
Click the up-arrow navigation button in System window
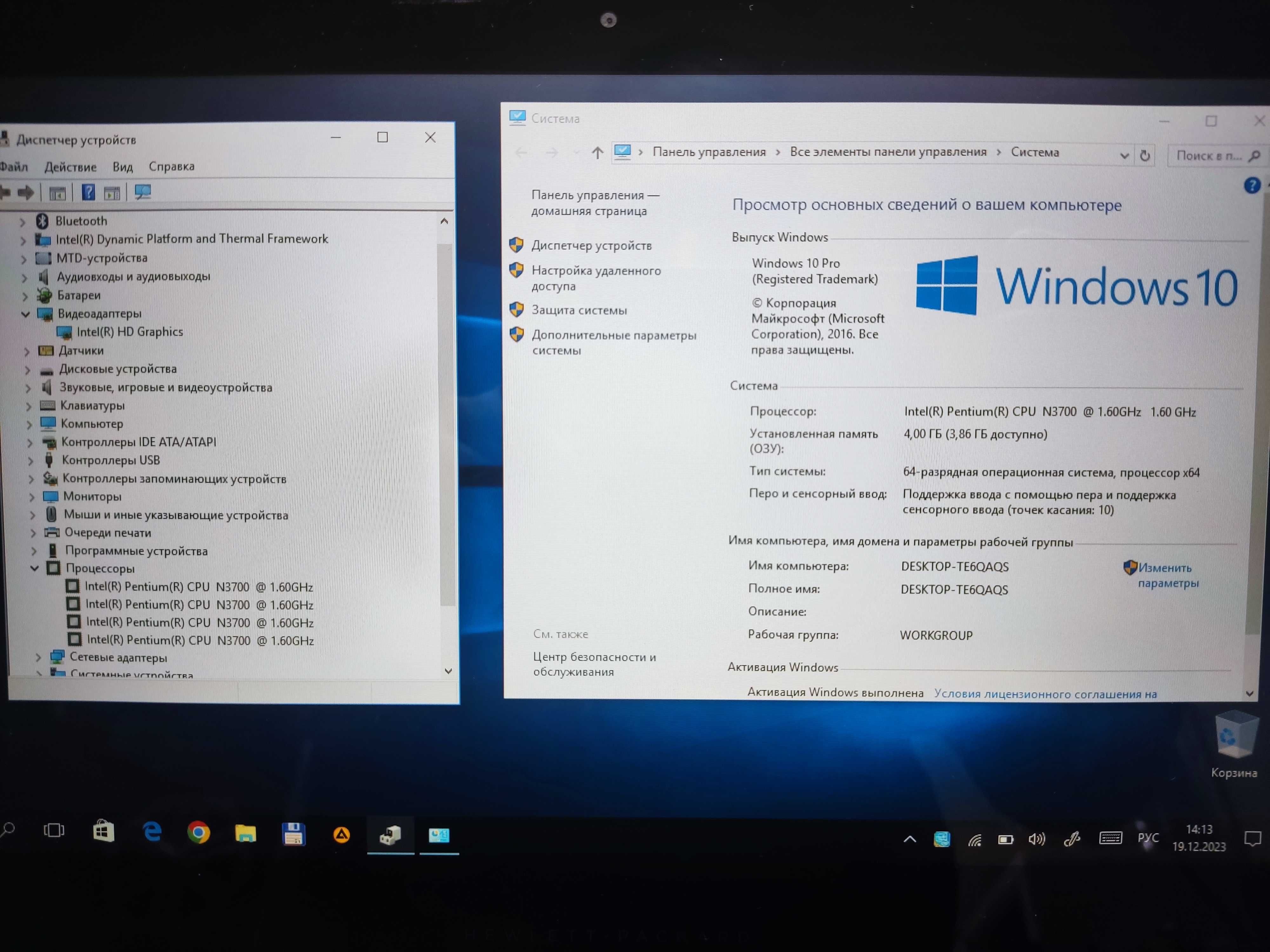tap(597, 153)
